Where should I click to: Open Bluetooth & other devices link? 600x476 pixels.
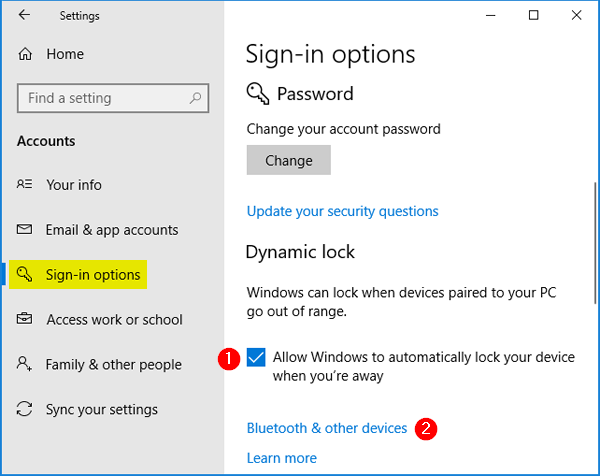point(327,428)
